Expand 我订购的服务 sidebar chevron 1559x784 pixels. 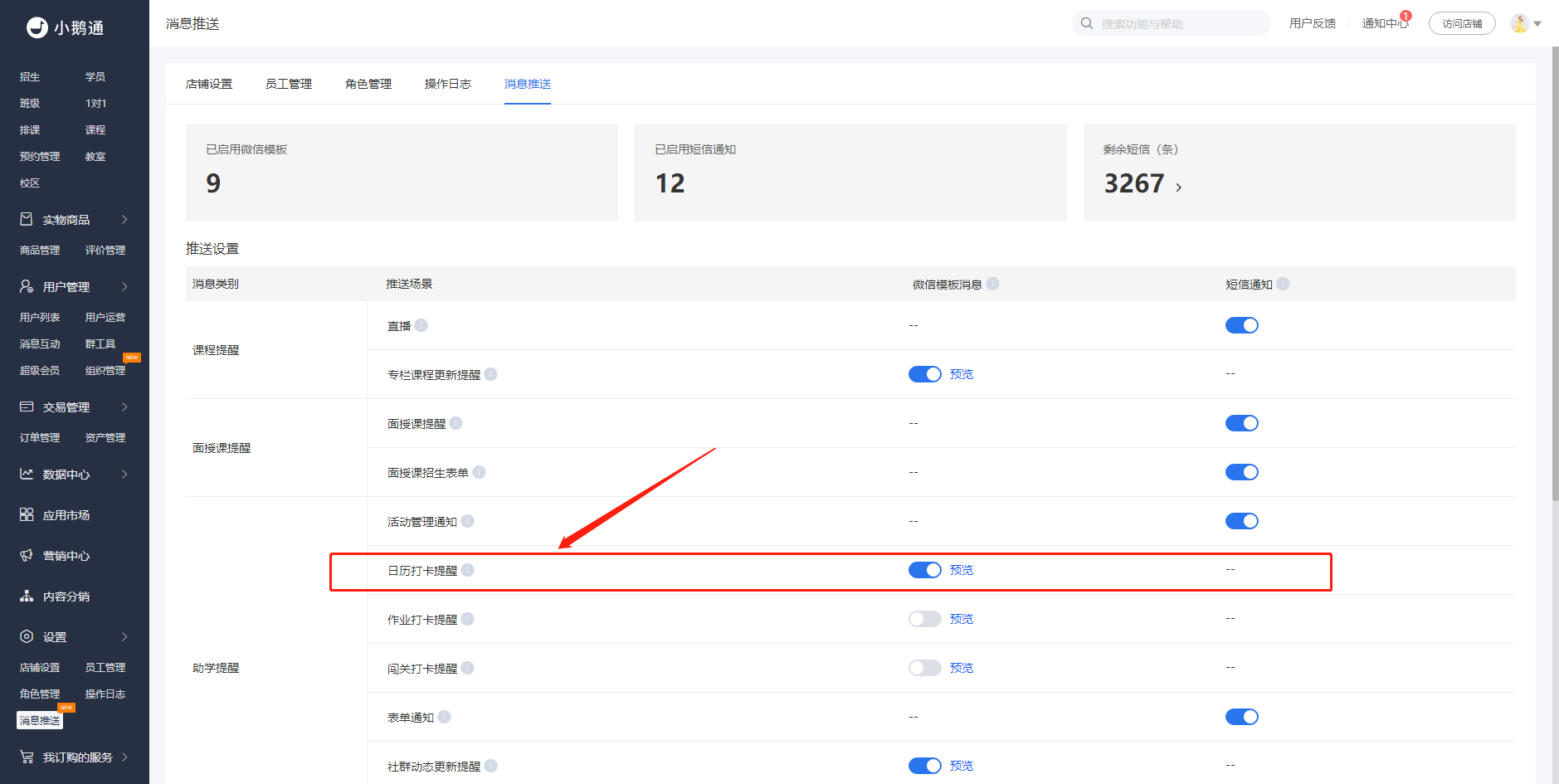[124, 757]
